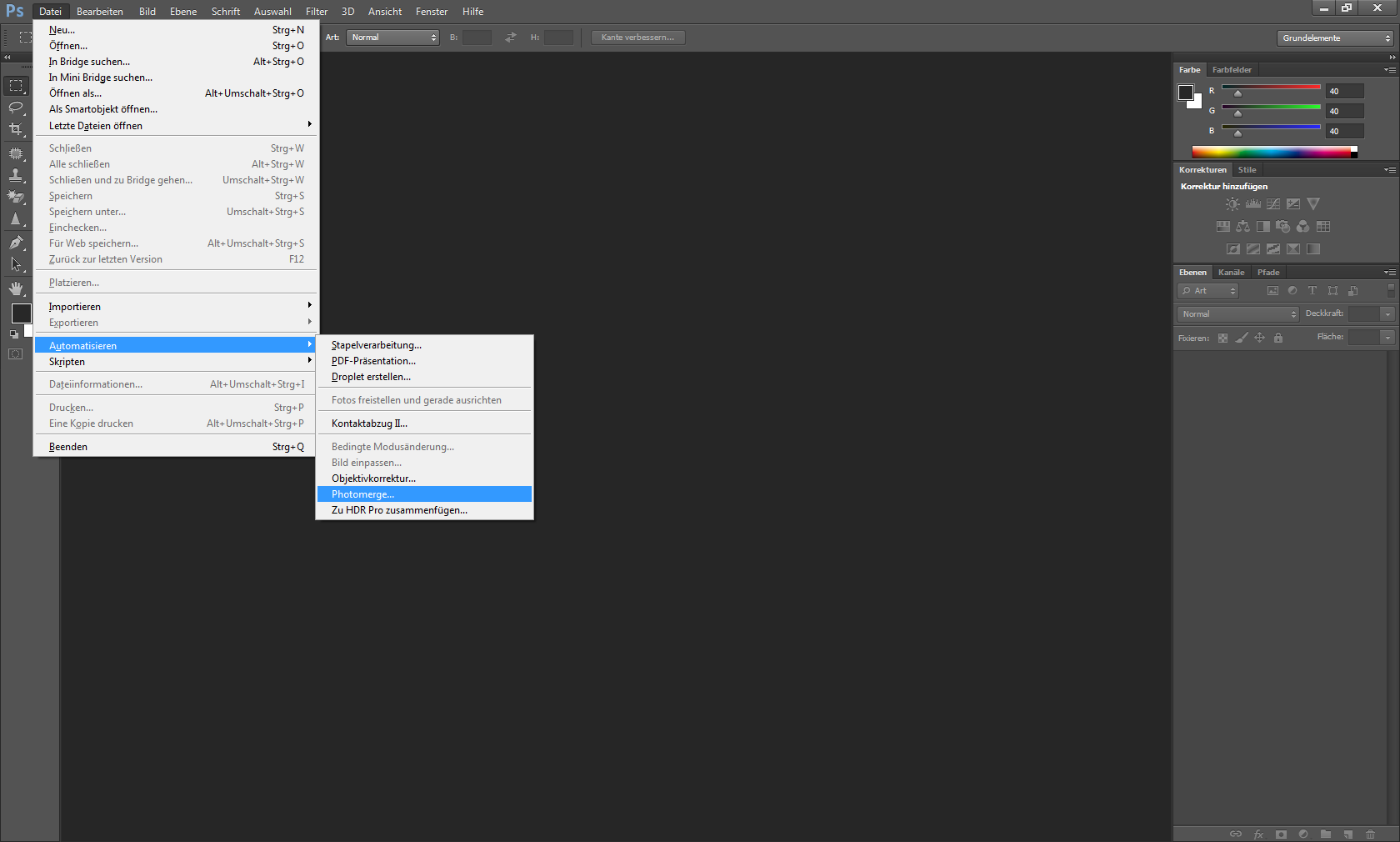Open the Korrekturen panel options menu
Image resolution: width=1400 pixels, height=842 pixels.
pyautogui.click(x=1390, y=170)
